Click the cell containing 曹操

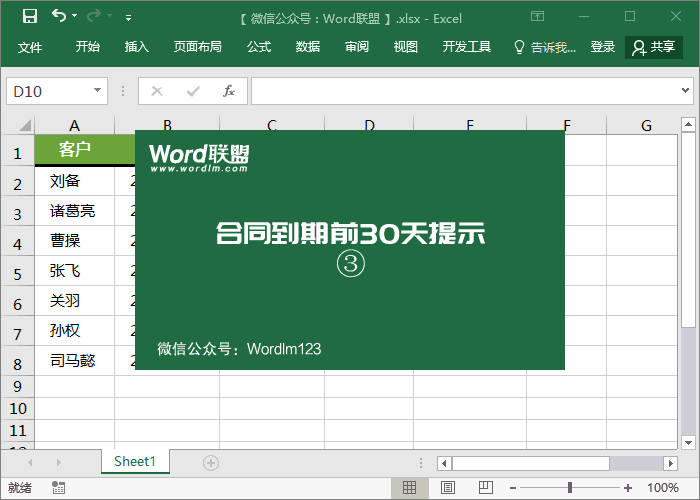click(x=75, y=241)
